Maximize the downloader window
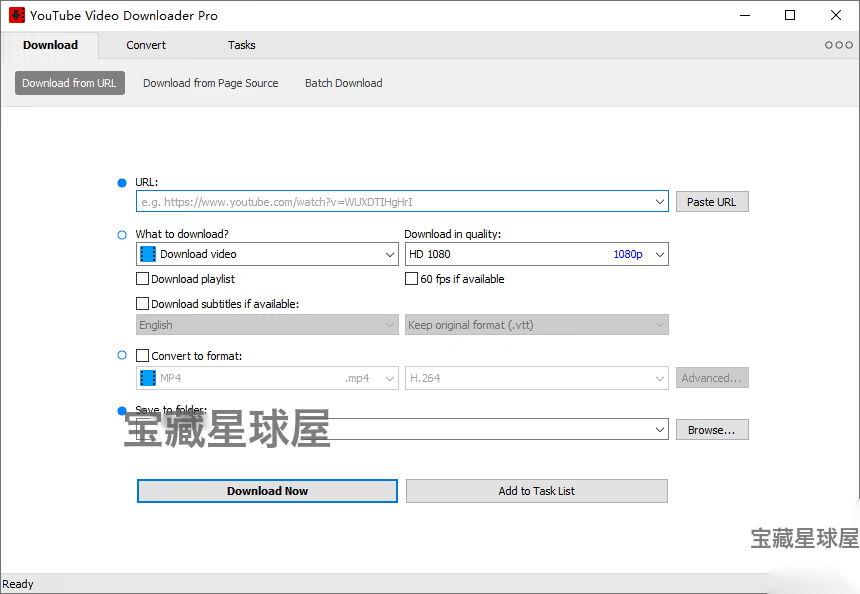Screen dimensions: 860x594 click(x=790, y=15)
